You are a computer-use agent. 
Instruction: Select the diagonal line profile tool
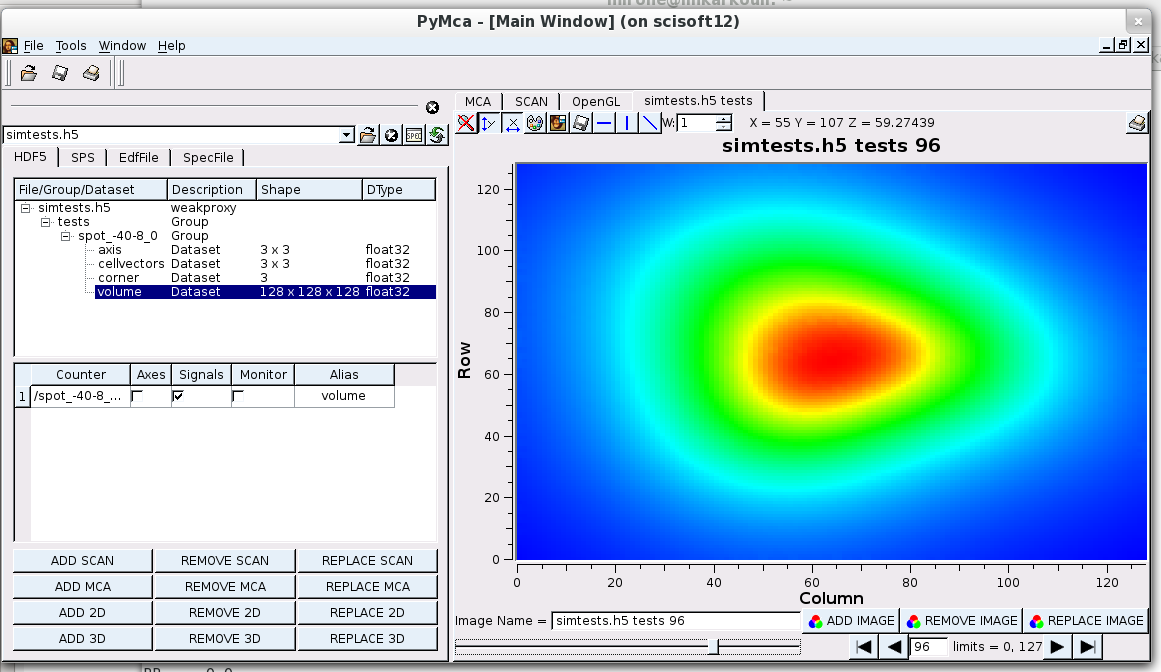tap(650, 123)
